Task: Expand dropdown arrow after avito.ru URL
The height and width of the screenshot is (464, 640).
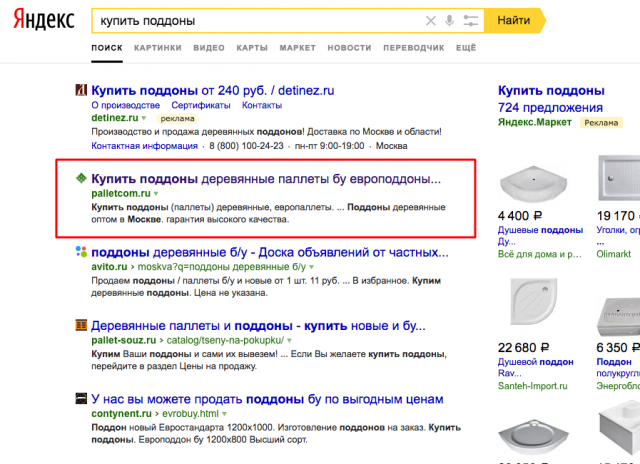Action: pos(311,267)
